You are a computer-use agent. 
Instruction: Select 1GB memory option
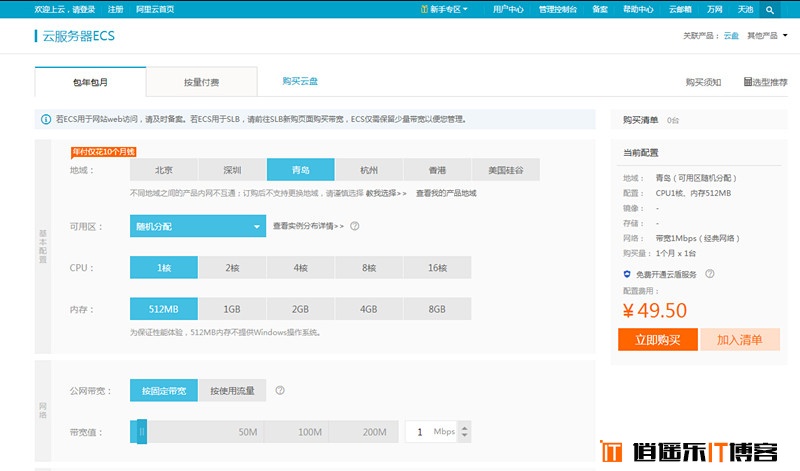(x=232, y=309)
